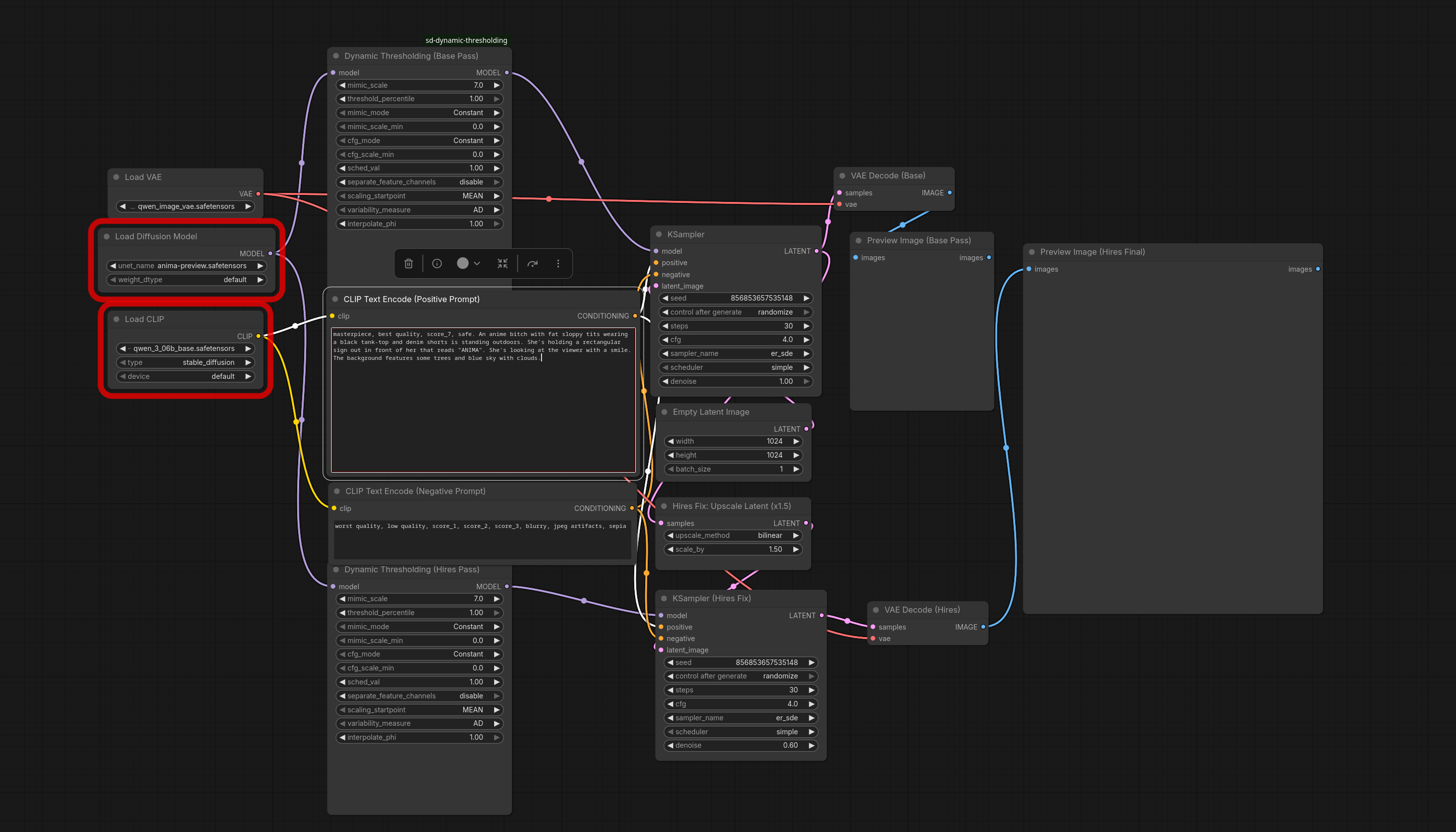
Task: Click the denoise 0.60 slider in KSampler (Hires Fix)
Action: 741,746
